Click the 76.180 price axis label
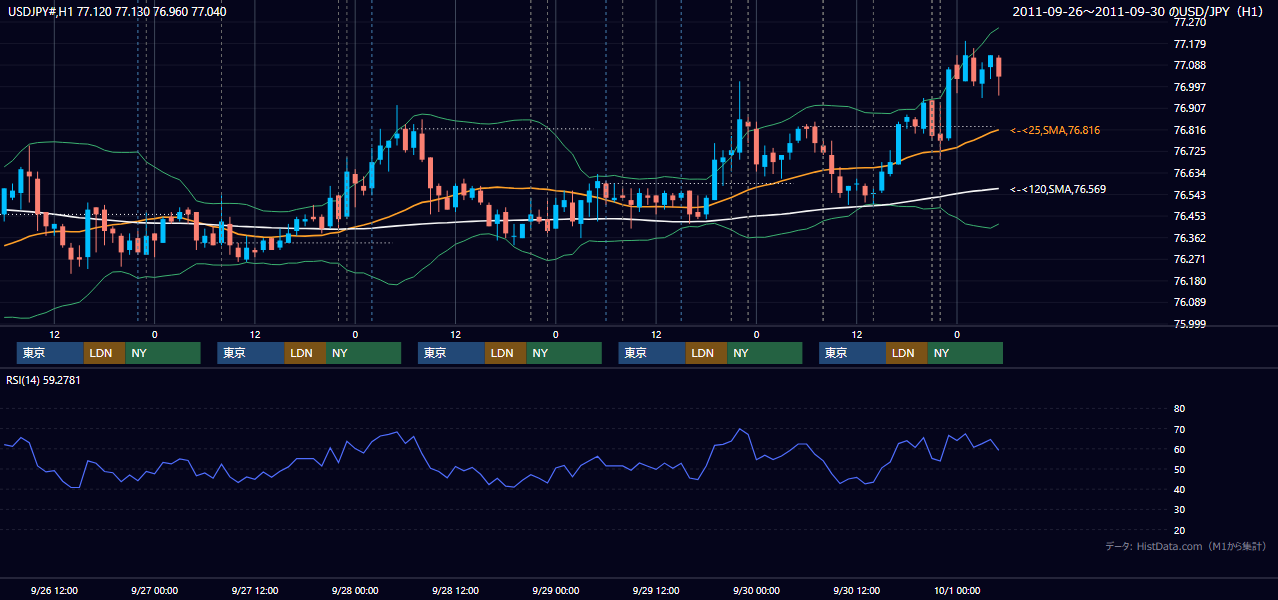Screen dimensions: 1278x600 click(1189, 281)
